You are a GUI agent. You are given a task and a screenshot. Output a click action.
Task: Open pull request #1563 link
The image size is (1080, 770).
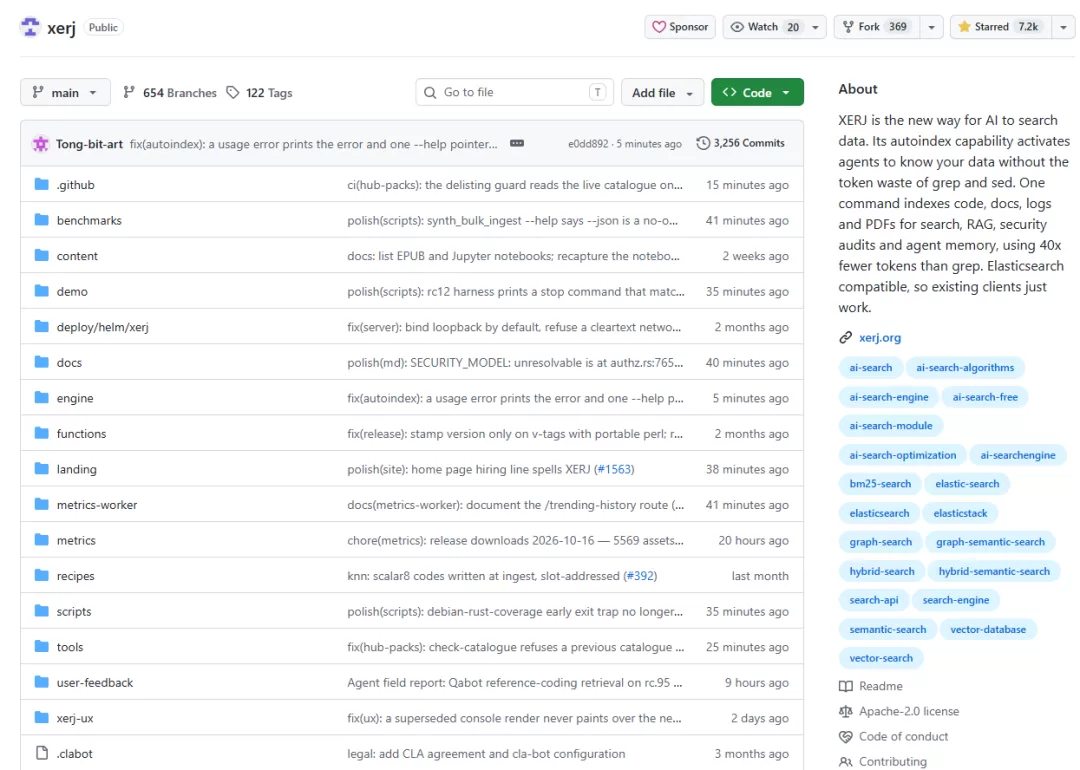coord(614,469)
